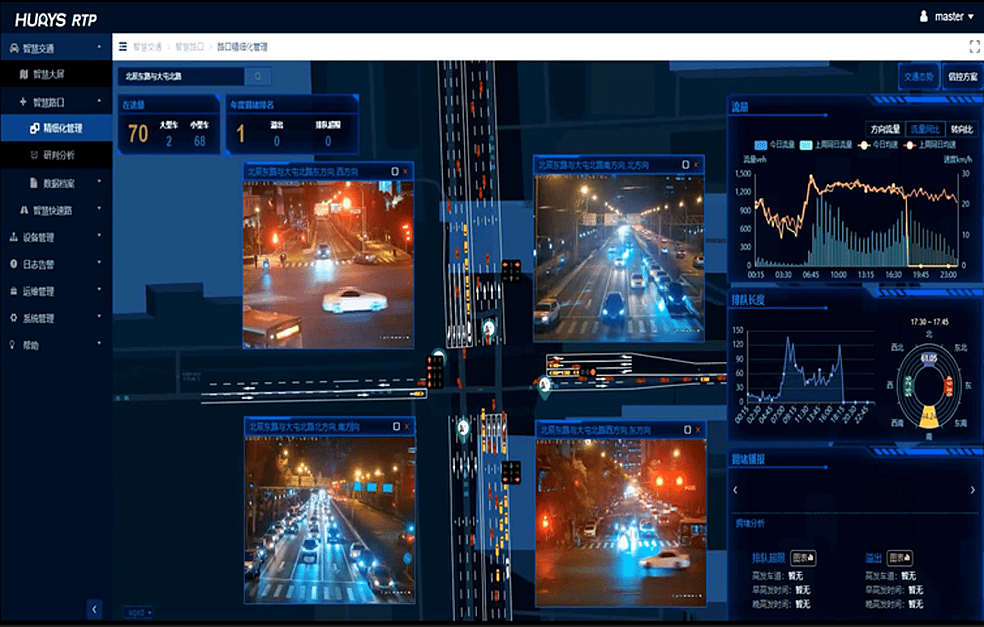This screenshot has width=984, height=627.
Task: Click the fullscreen icon in the header
Action: click(x=974, y=47)
